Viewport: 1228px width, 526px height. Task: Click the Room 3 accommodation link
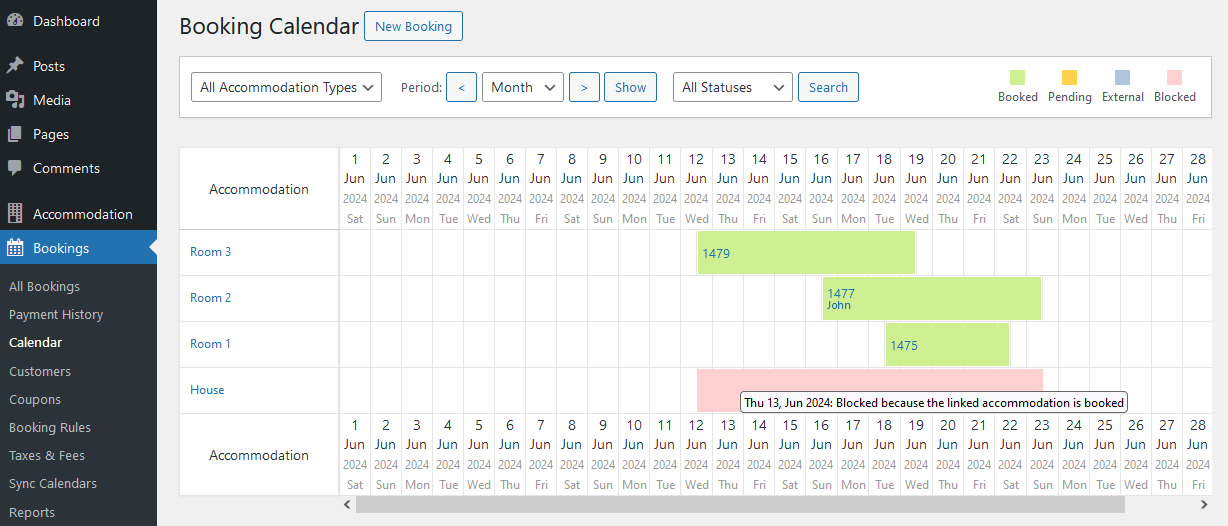click(210, 252)
